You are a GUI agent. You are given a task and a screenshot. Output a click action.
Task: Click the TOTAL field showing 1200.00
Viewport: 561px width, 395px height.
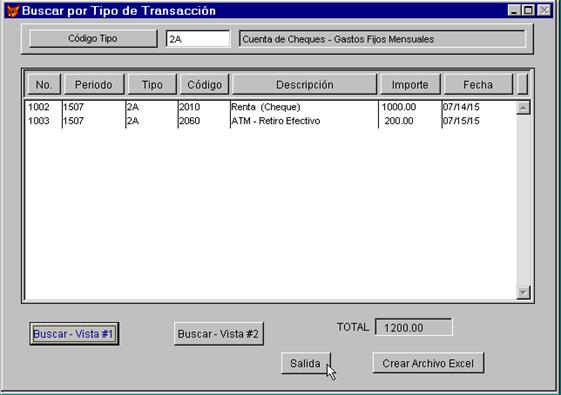(414, 327)
